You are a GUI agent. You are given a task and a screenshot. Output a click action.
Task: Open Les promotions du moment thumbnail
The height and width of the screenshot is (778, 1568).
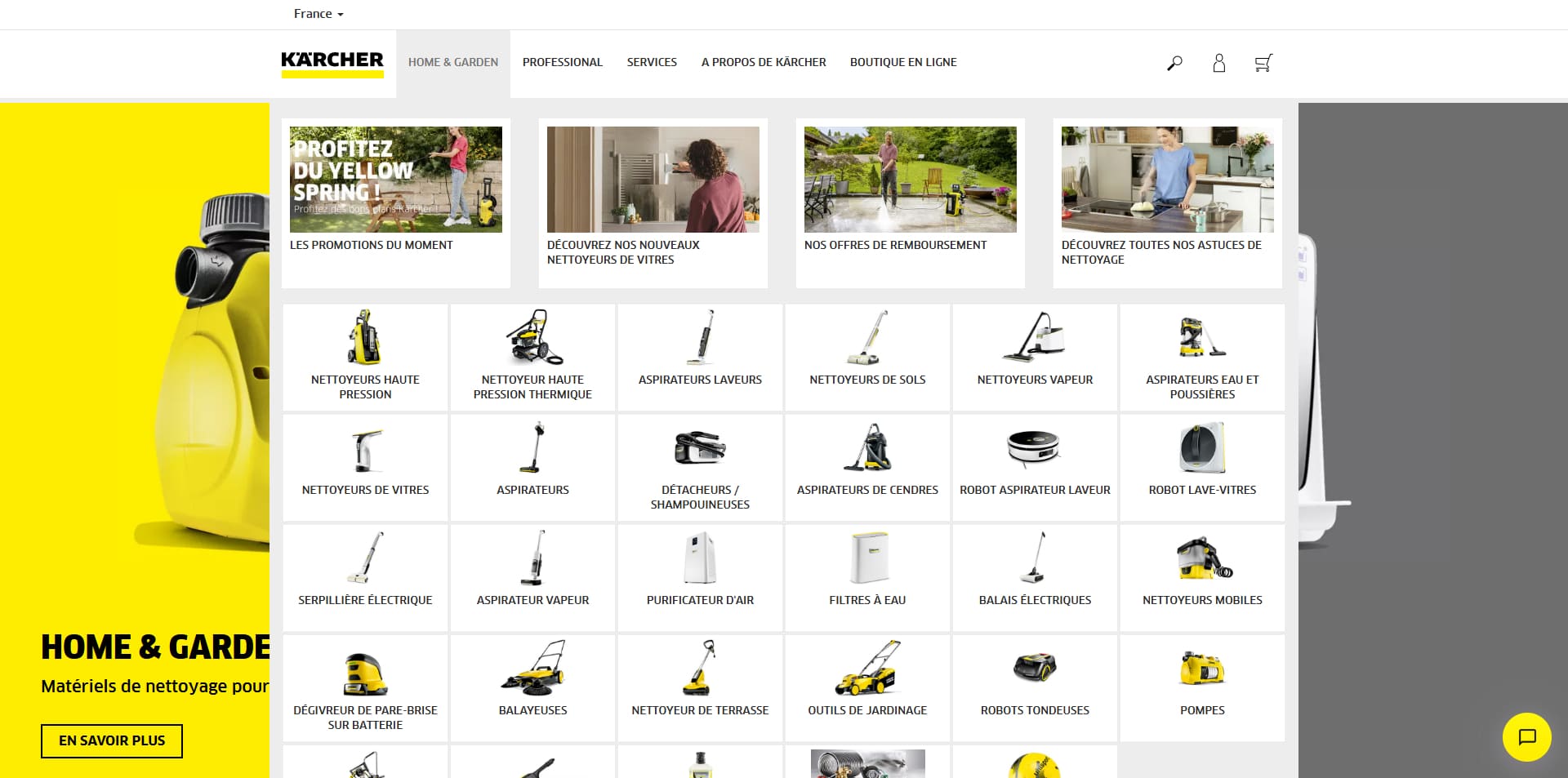point(396,180)
